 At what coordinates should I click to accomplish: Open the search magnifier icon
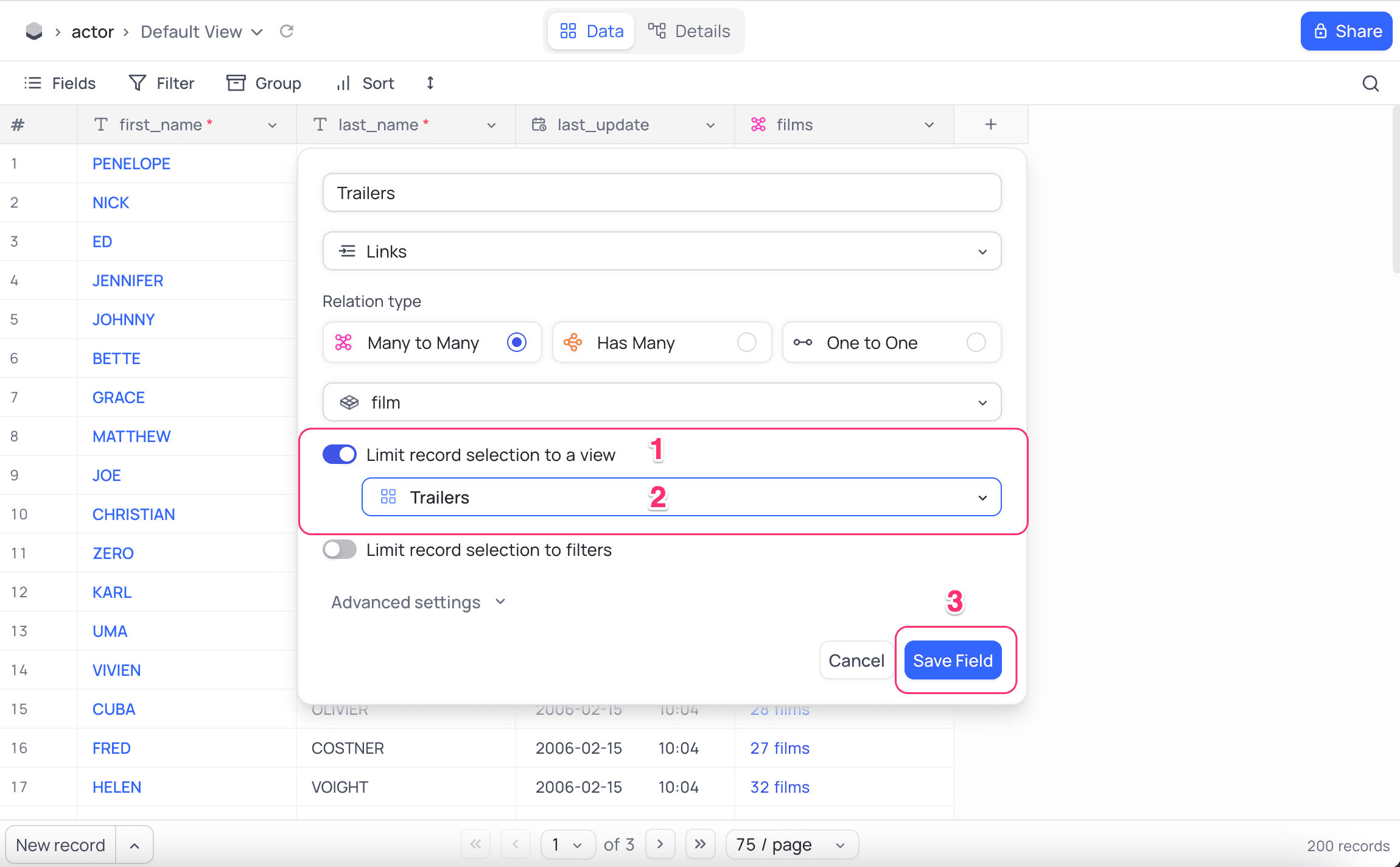point(1370,83)
